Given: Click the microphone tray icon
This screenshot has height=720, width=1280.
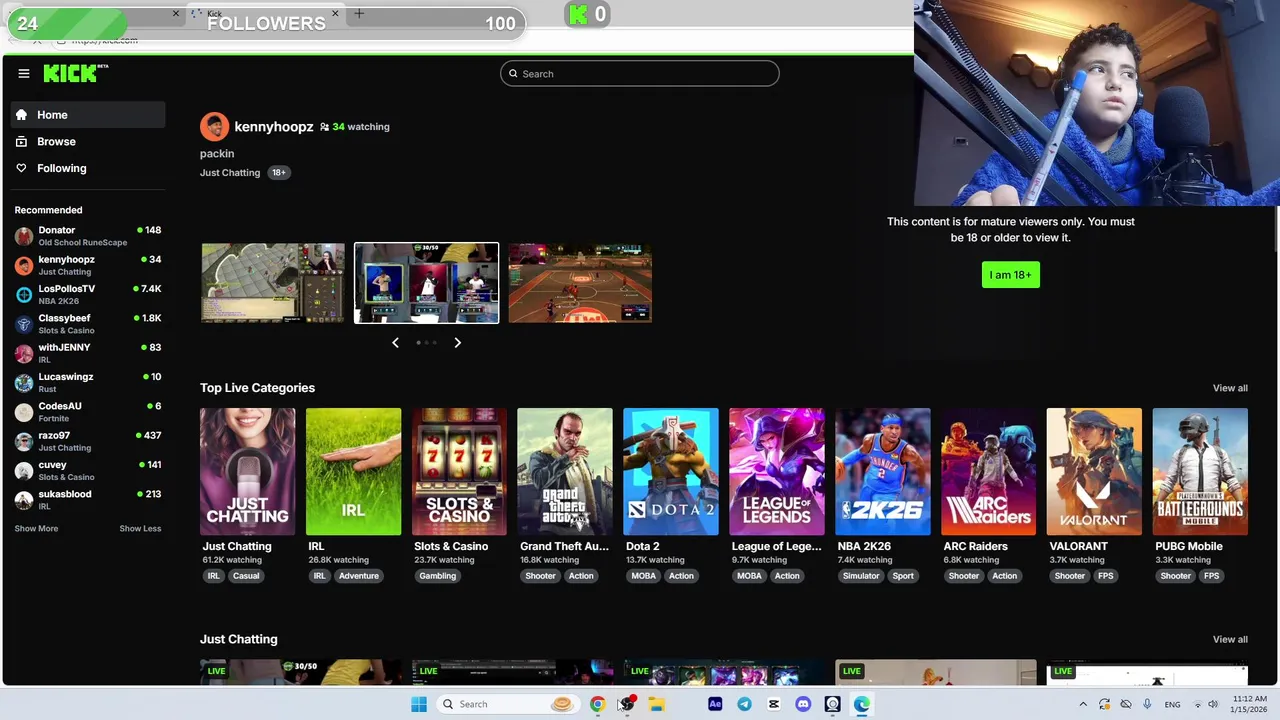Looking at the screenshot, I should click(1146, 704).
